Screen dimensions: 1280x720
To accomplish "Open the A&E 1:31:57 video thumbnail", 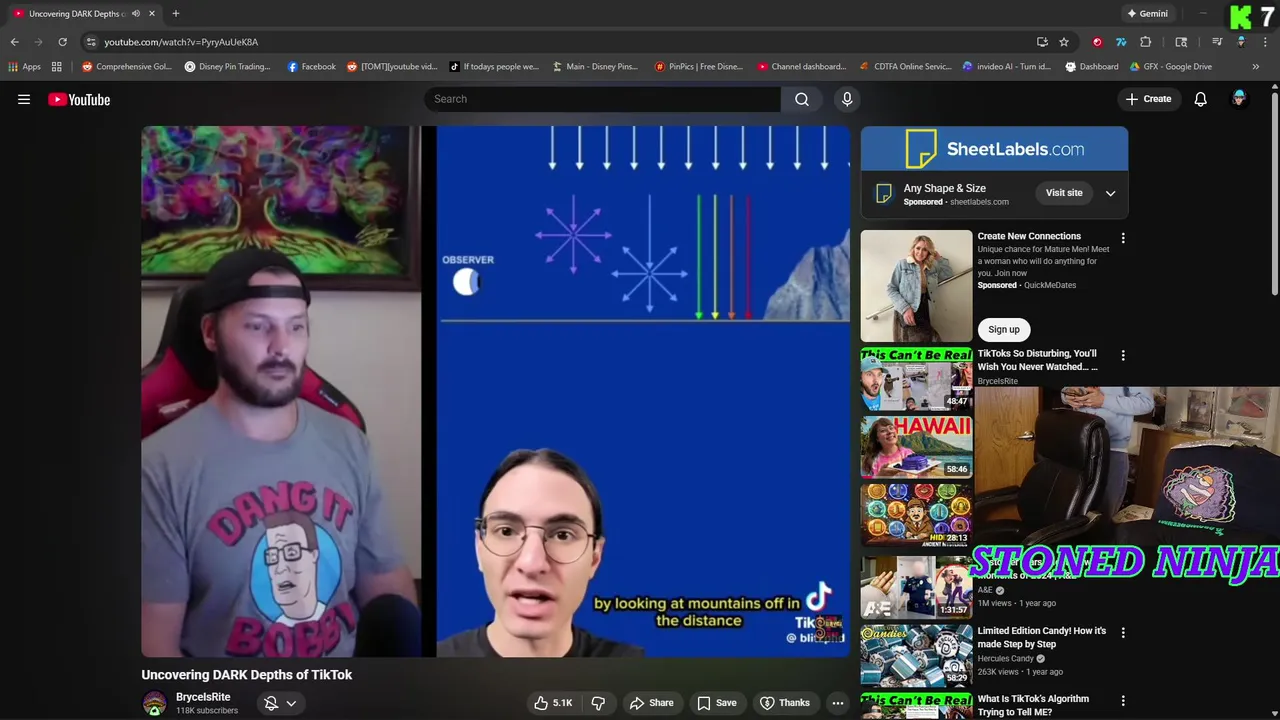I will point(916,586).
